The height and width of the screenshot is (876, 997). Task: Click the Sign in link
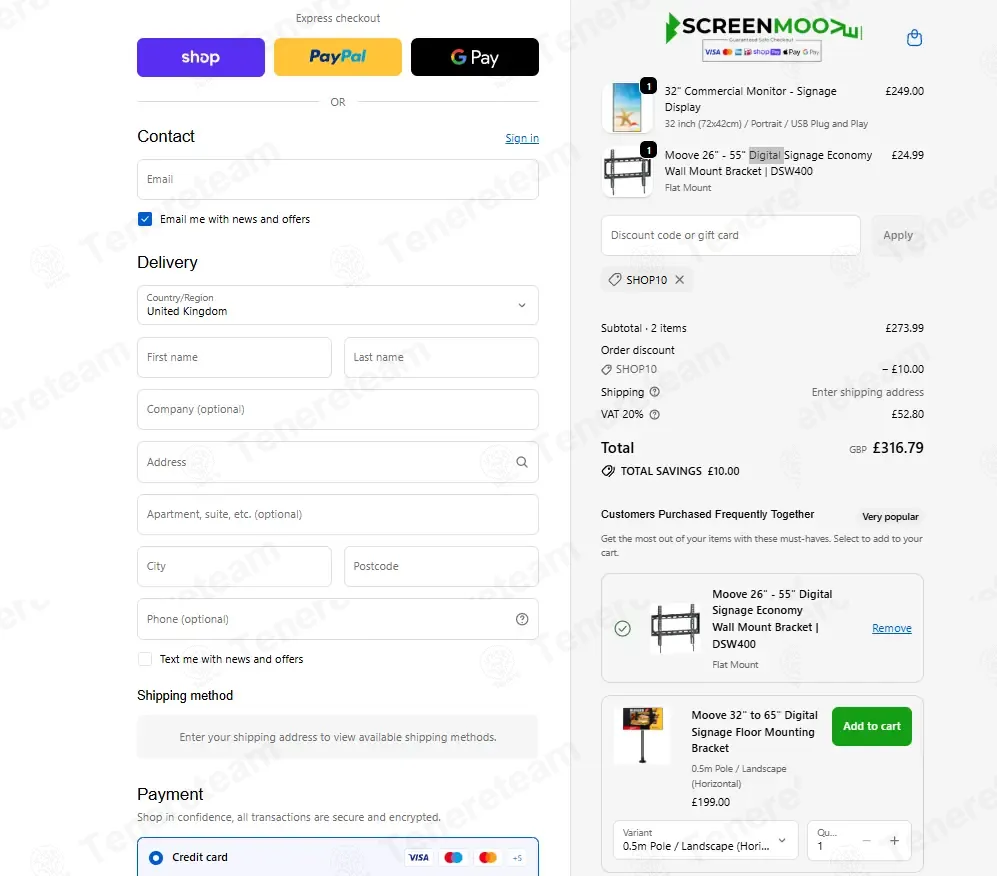tap(522, 138)
